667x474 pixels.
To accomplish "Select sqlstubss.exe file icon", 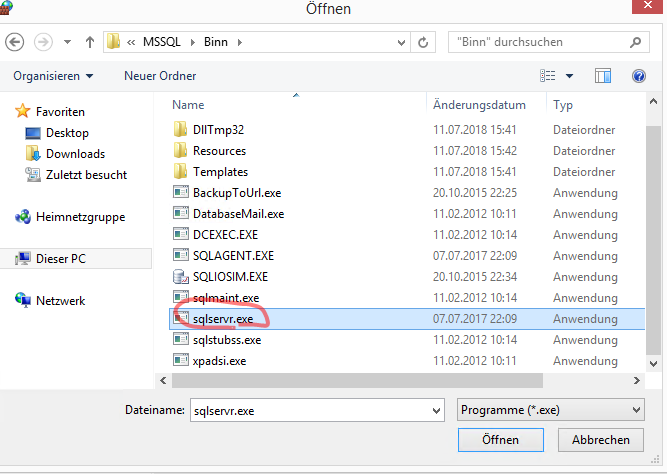I will (x=181, y=340).
